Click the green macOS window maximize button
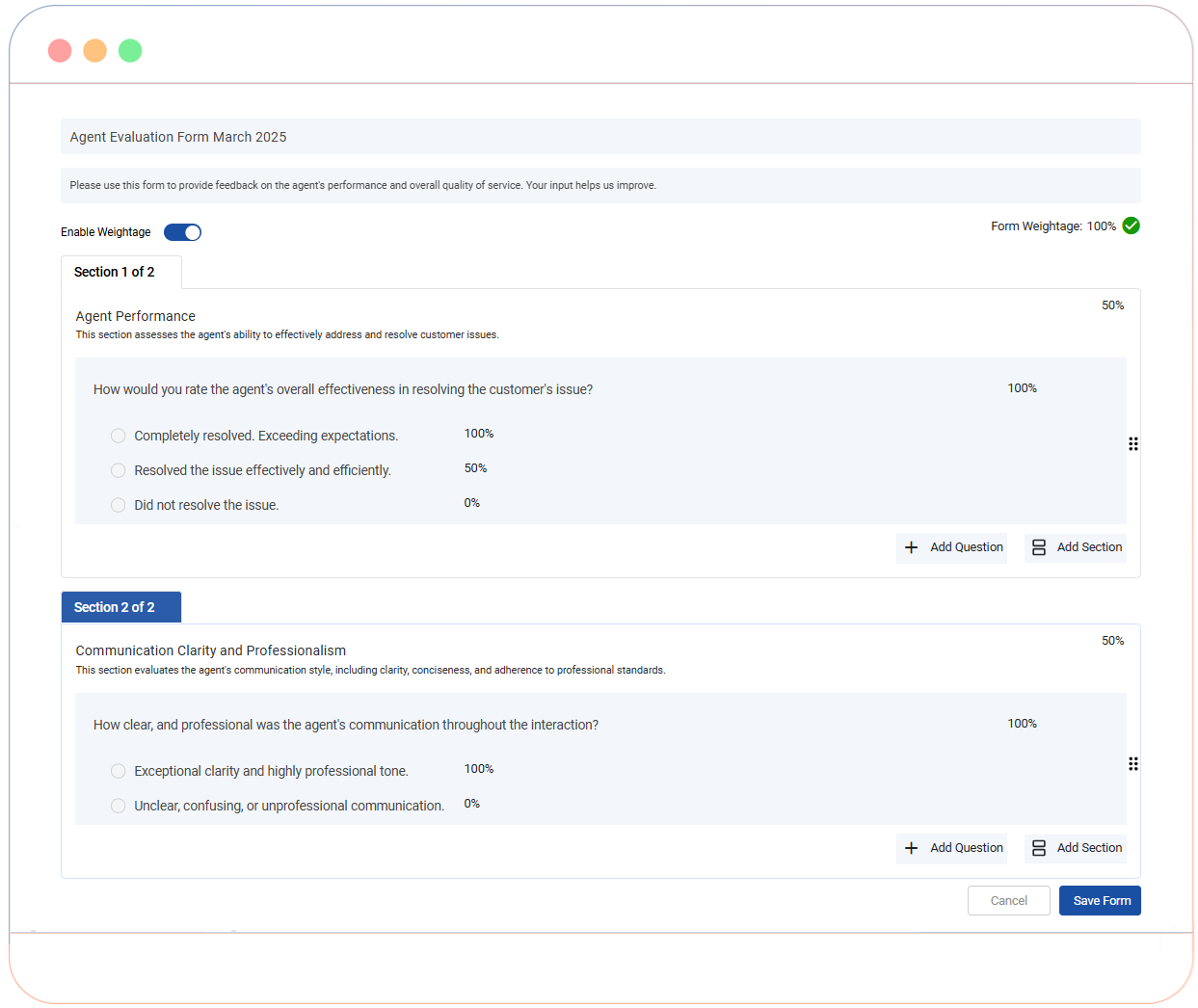Screen dimensions: 1198x1008 pos(130,50)
